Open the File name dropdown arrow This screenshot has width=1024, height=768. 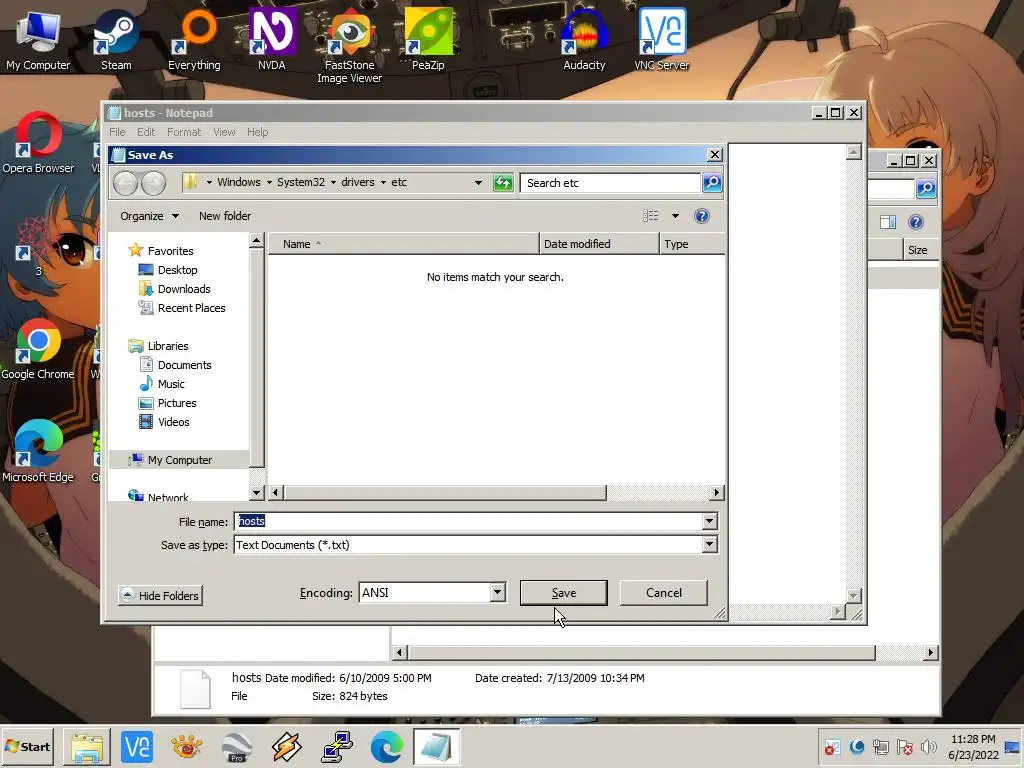coord(709,521)
